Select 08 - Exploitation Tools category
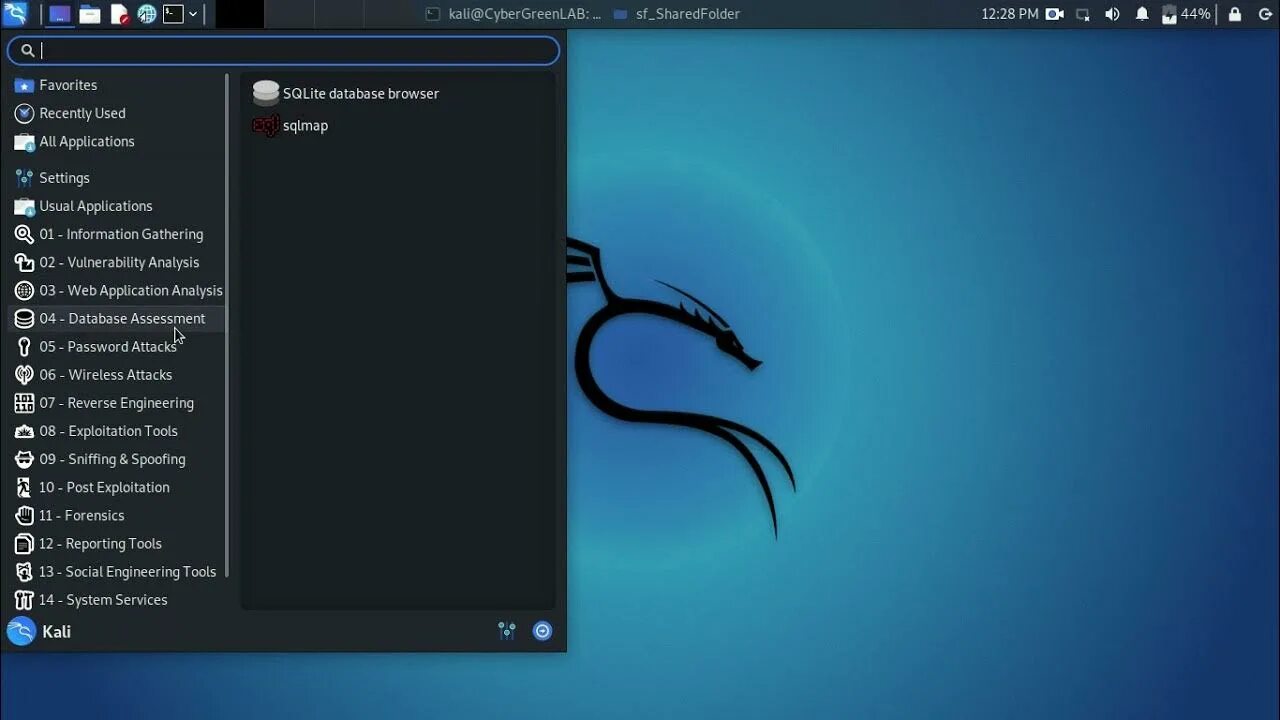The image size is (1280, 720). coord(118,431)
